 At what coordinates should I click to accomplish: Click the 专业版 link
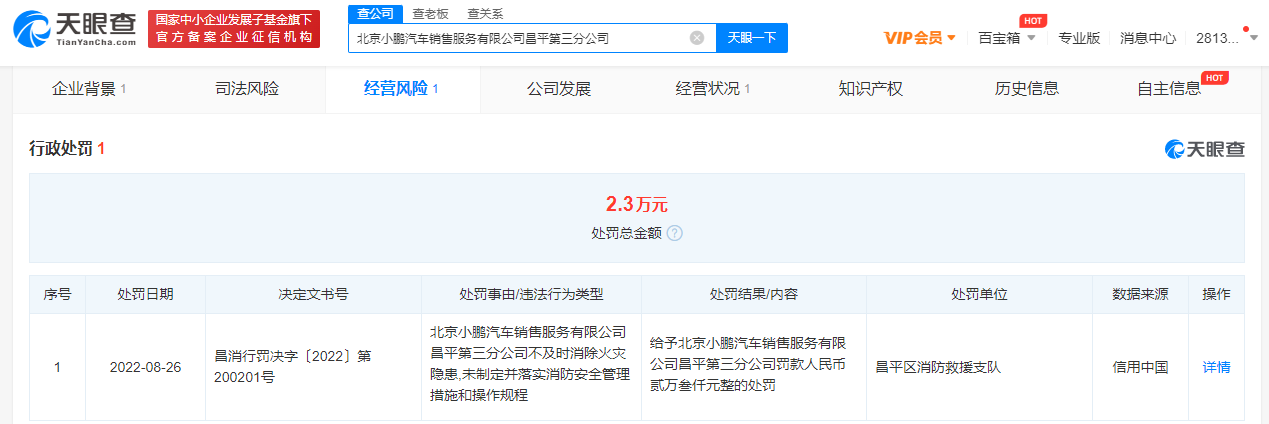(1079, 38)
